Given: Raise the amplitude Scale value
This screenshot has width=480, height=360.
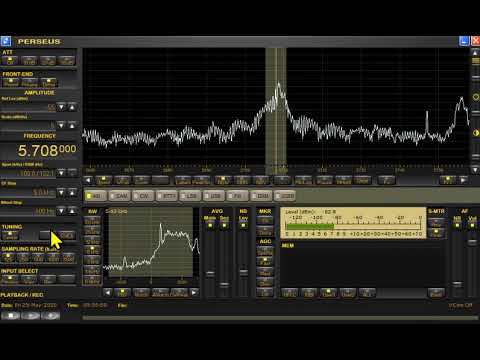Looking at the screenshot, I should pos(72,125).
